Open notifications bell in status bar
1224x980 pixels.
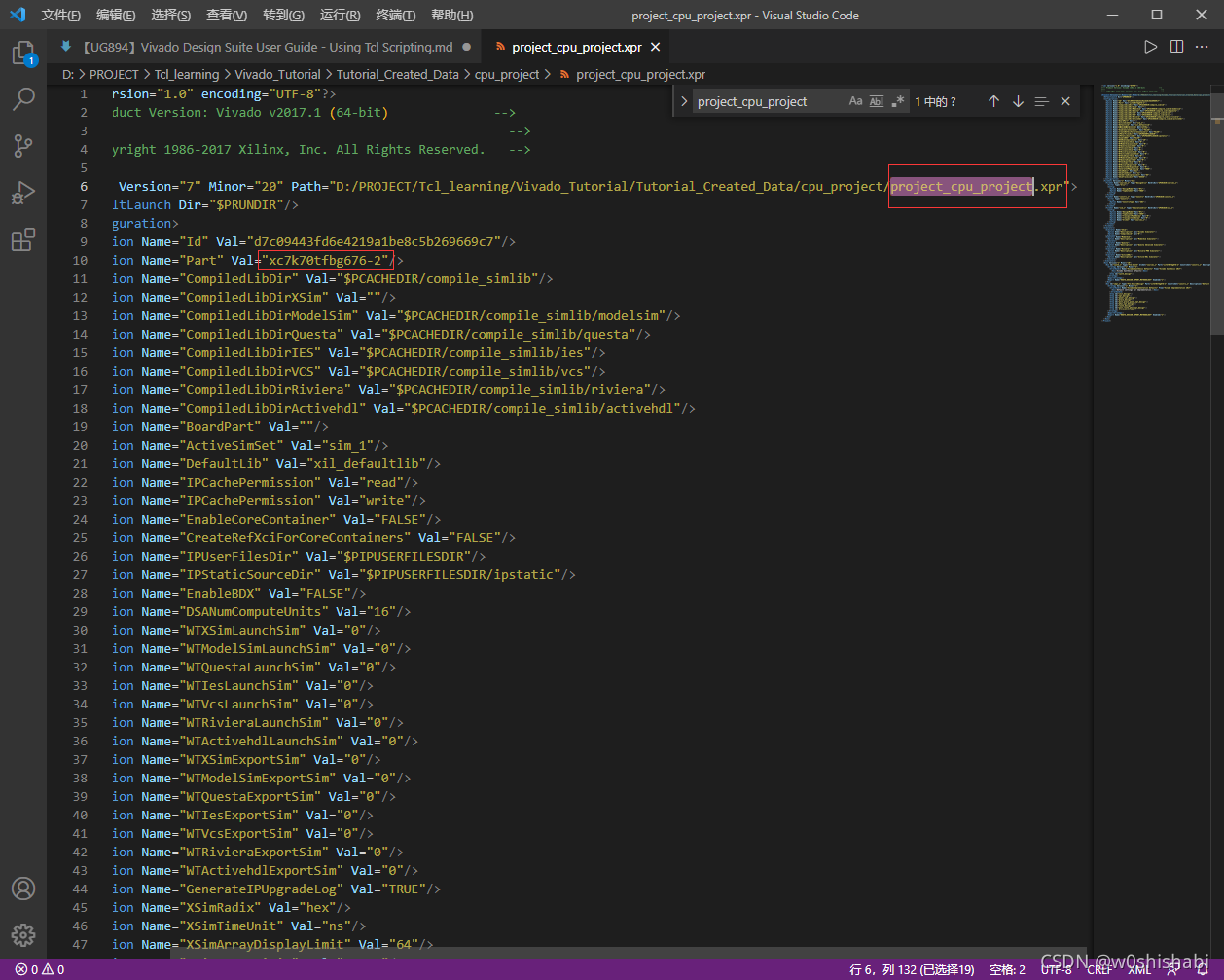click(x=1203, y=969)
